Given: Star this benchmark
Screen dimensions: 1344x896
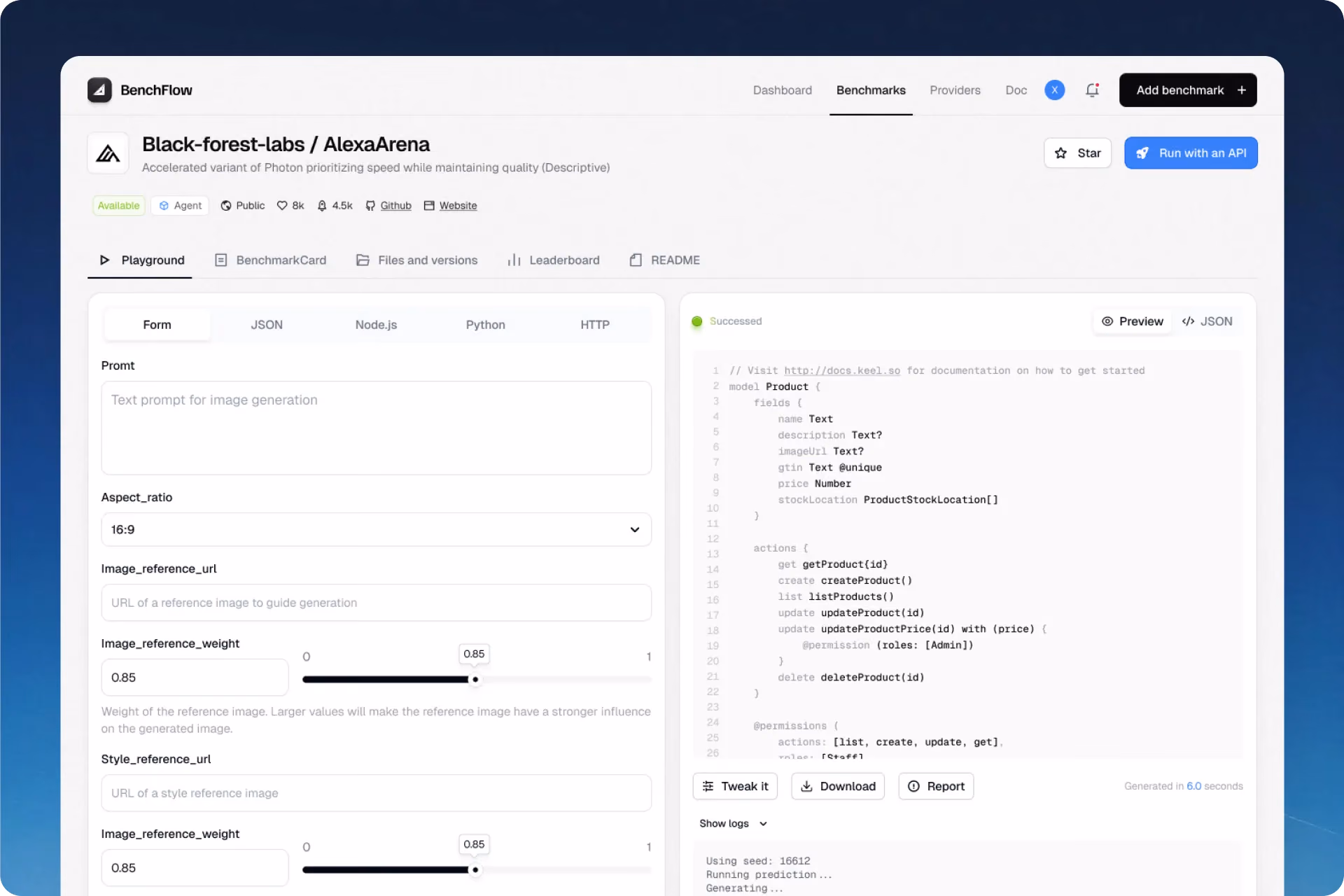Looking at the screenshot, I should [1077, 153].
